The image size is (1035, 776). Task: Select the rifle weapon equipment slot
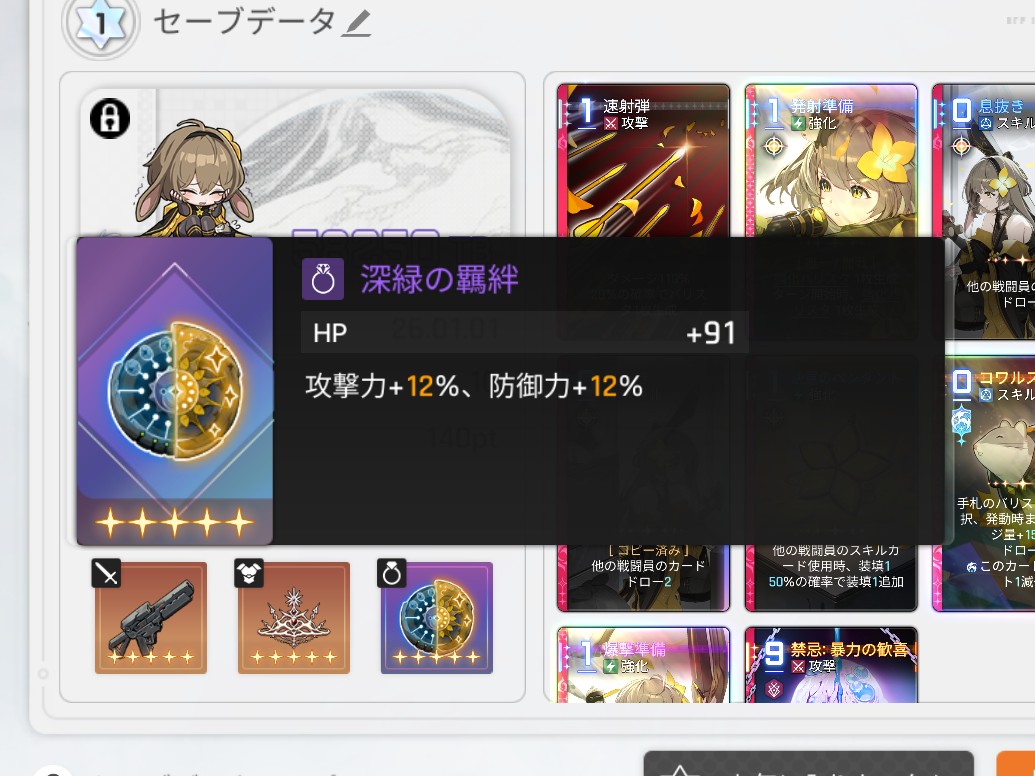point(150,618)
